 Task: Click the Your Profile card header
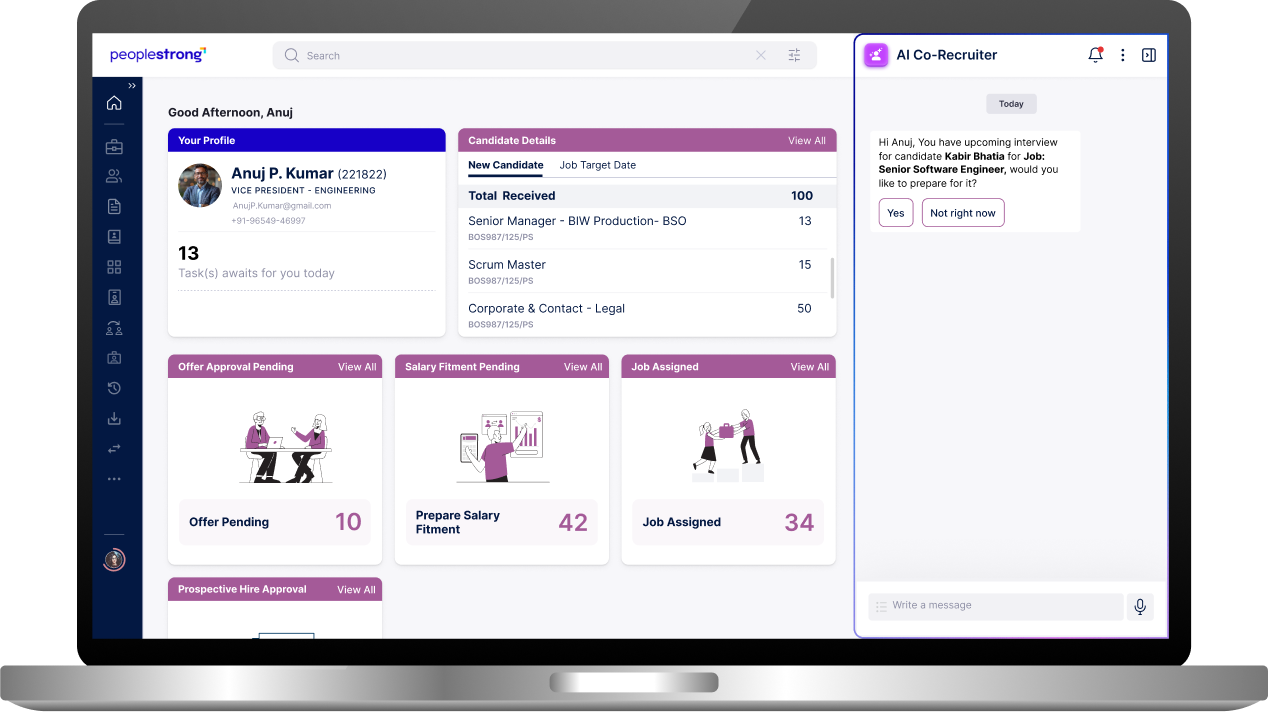(307, 140)
